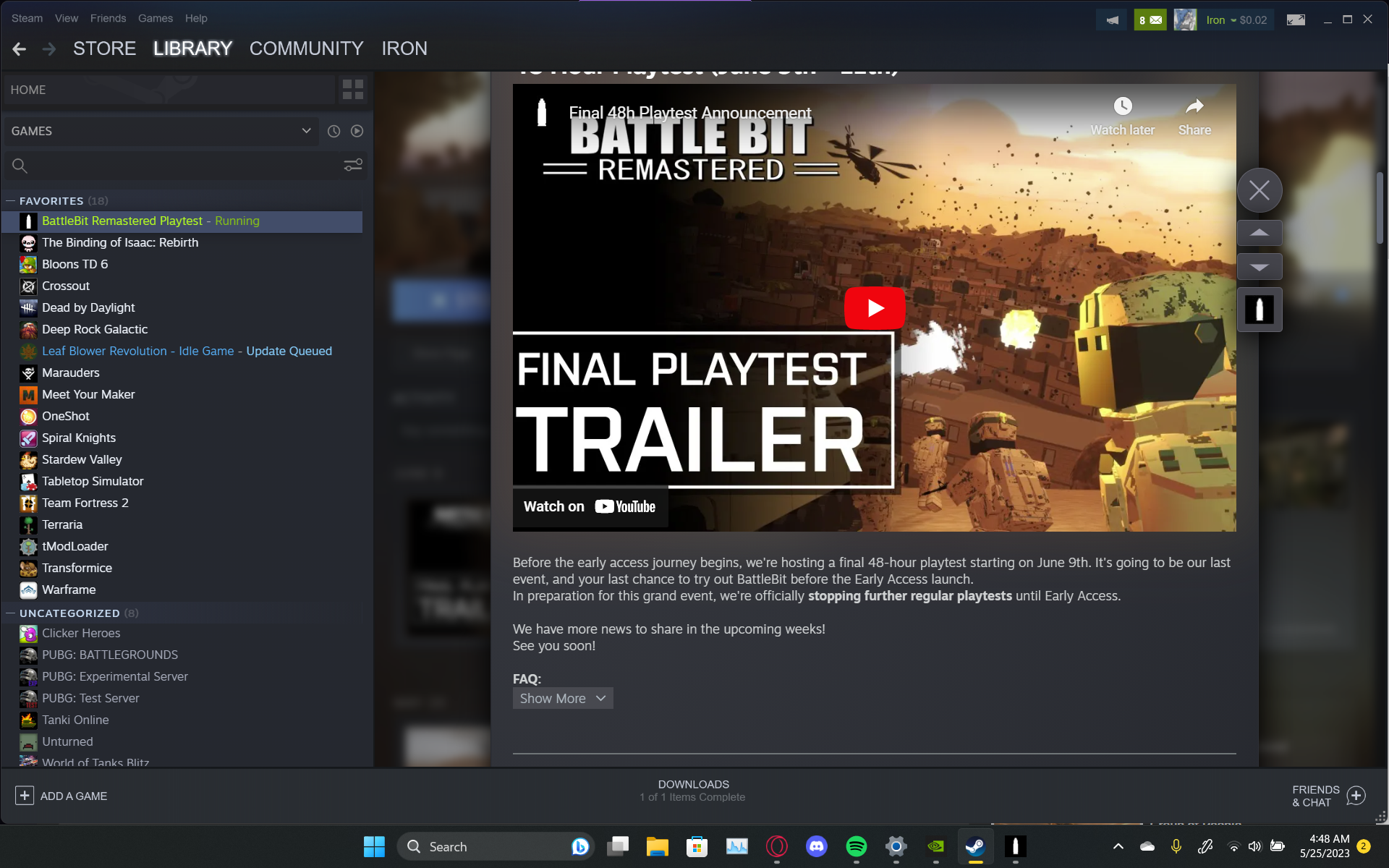The width and height of the screenshot is (1389, 868).
Task: Close the news overlay with X
Action: (x=1260, y=190)
